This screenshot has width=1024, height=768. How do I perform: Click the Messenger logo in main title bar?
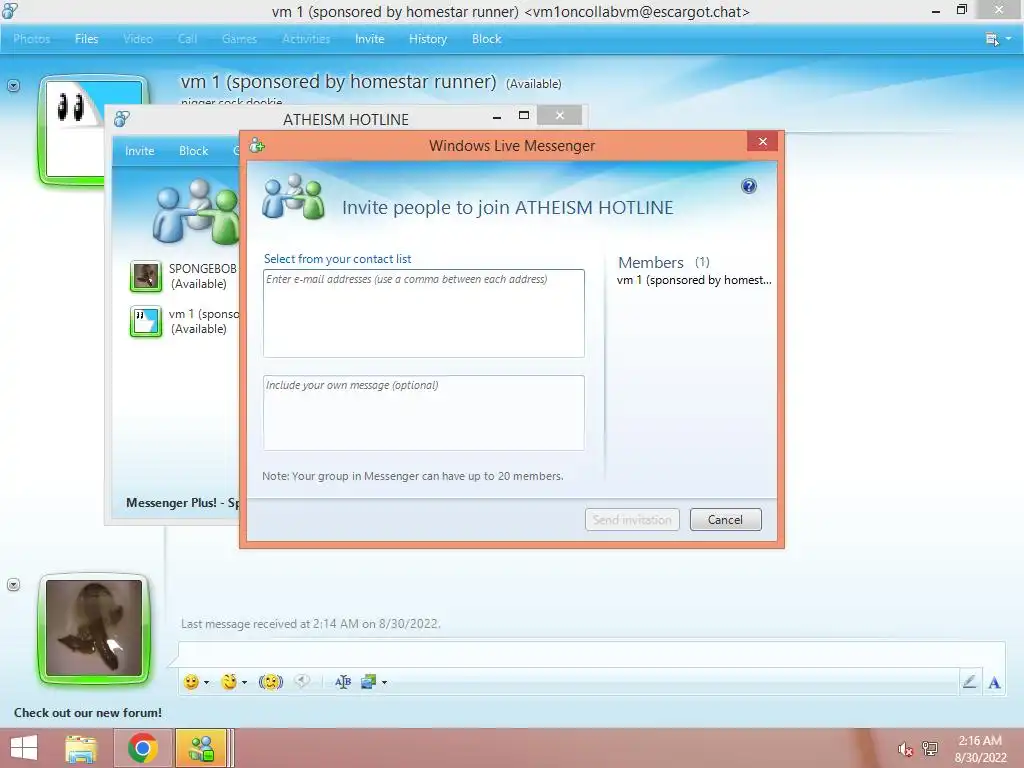[10, 11]
